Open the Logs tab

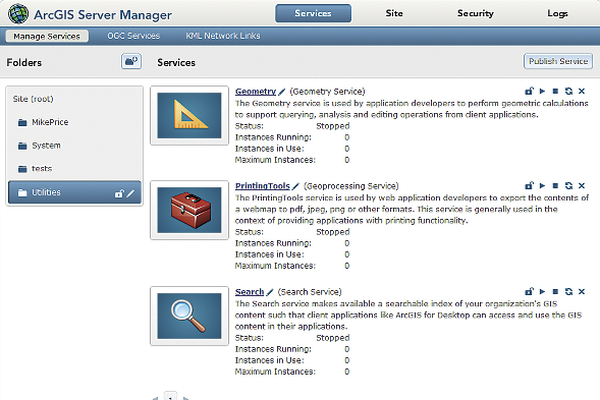[x=559, y=14]
